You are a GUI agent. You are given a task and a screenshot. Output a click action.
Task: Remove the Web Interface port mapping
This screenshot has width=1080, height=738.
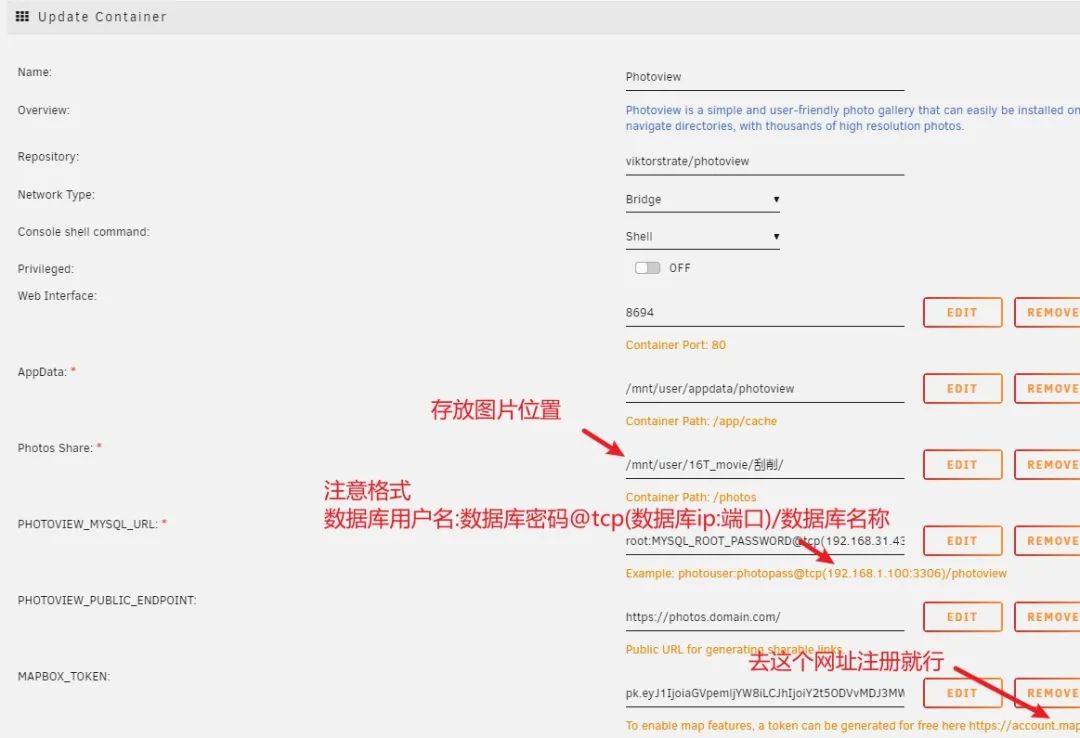(1050, 312)
